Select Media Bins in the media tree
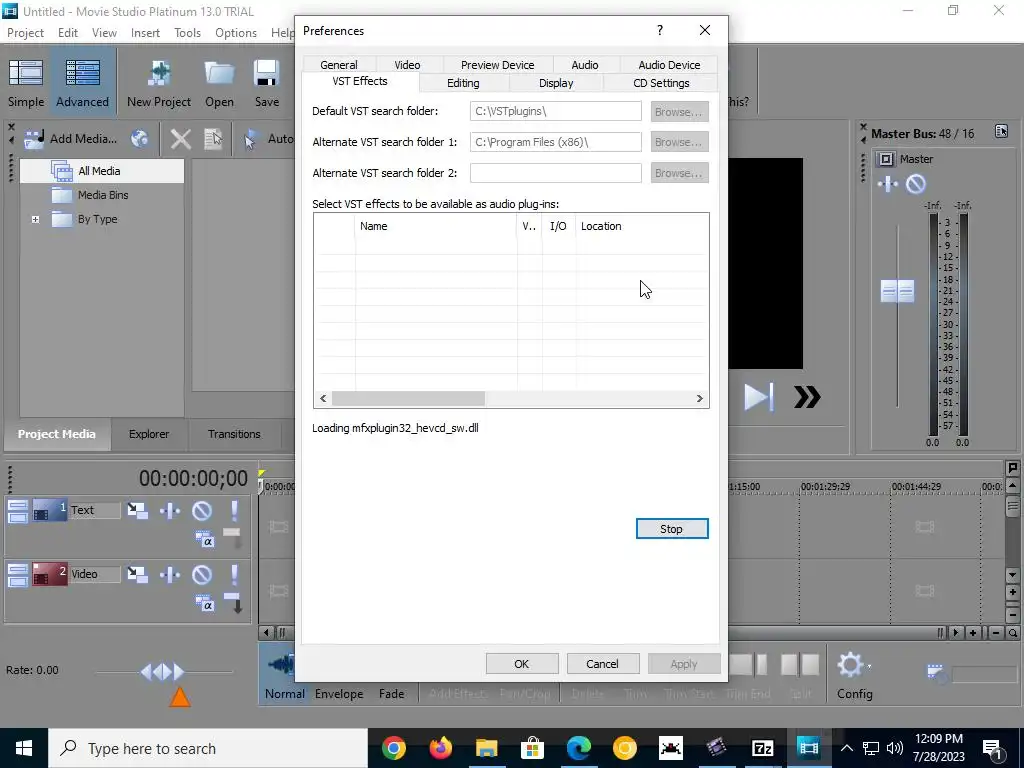1024x768 pixels. tap(103, 195)
